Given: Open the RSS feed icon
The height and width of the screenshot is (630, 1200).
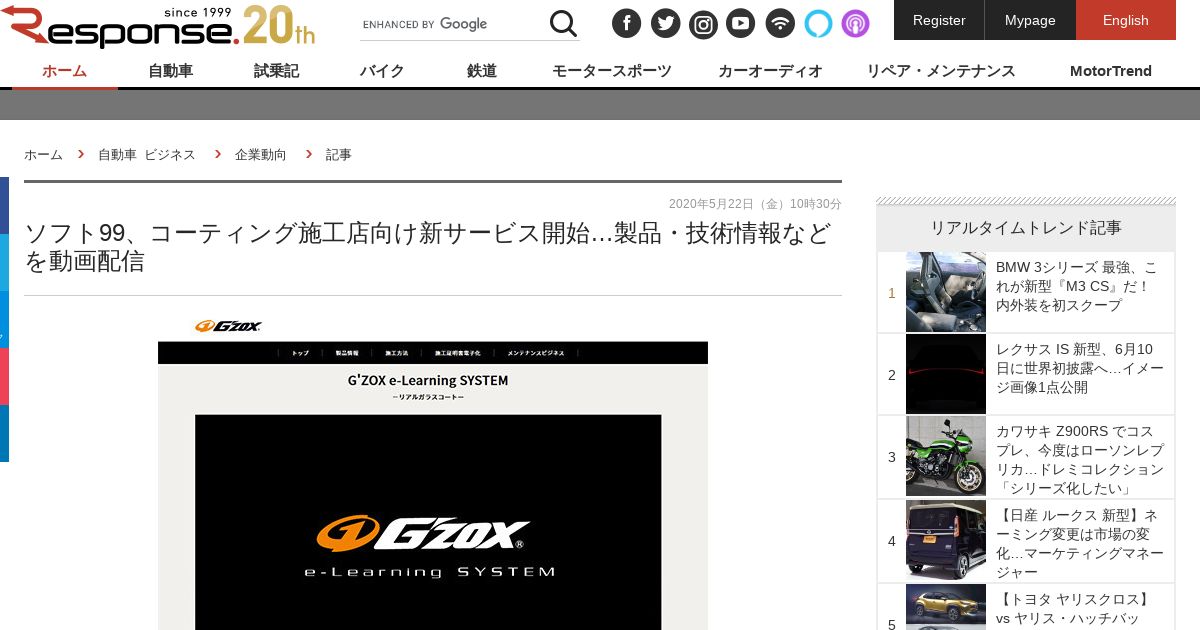Looking at the screenshot, I should (780, 23).
